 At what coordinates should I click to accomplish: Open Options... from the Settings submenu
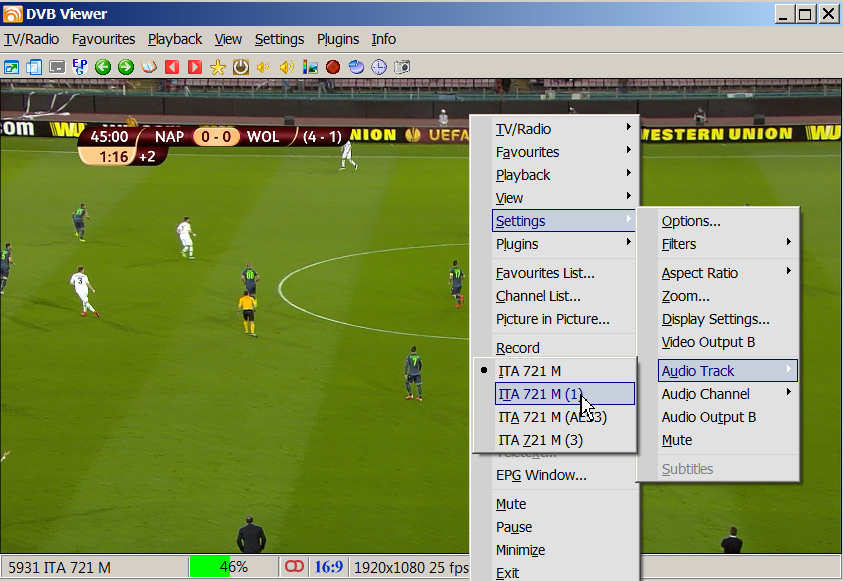(x=728, y=221)
